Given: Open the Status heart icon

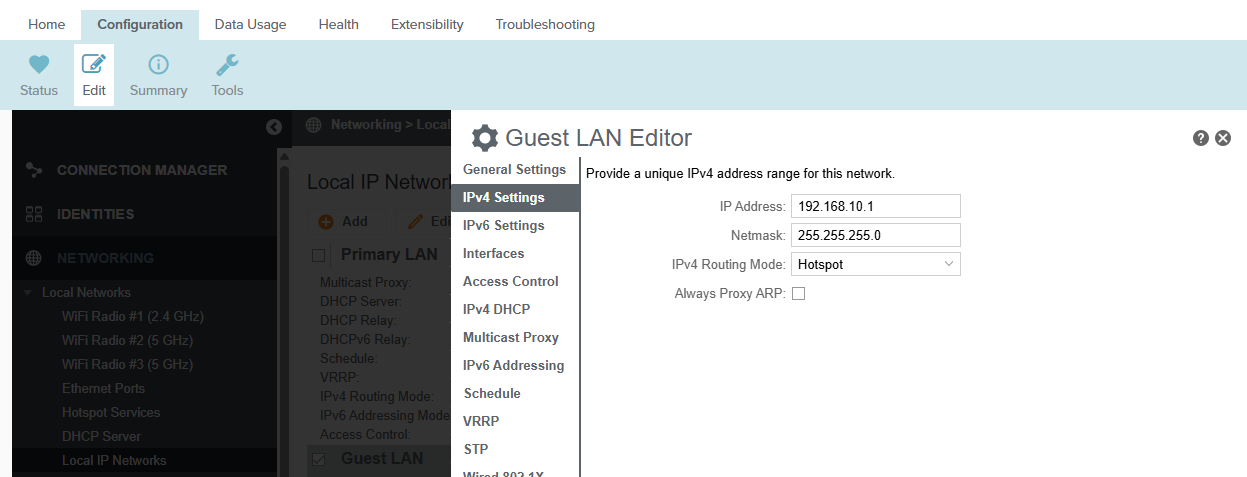Looking at the screenshot, I should (x=39, y=65).
